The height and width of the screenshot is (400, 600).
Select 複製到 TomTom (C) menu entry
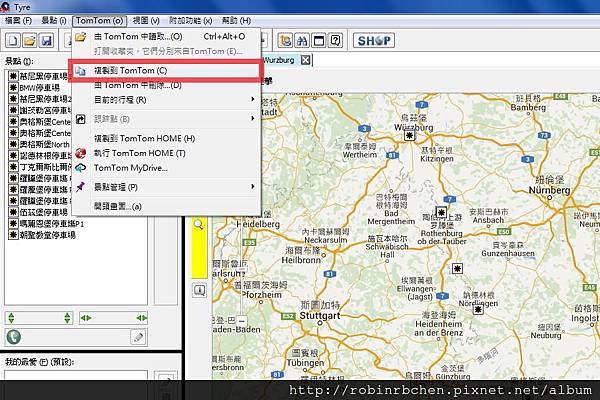point(166,70)
